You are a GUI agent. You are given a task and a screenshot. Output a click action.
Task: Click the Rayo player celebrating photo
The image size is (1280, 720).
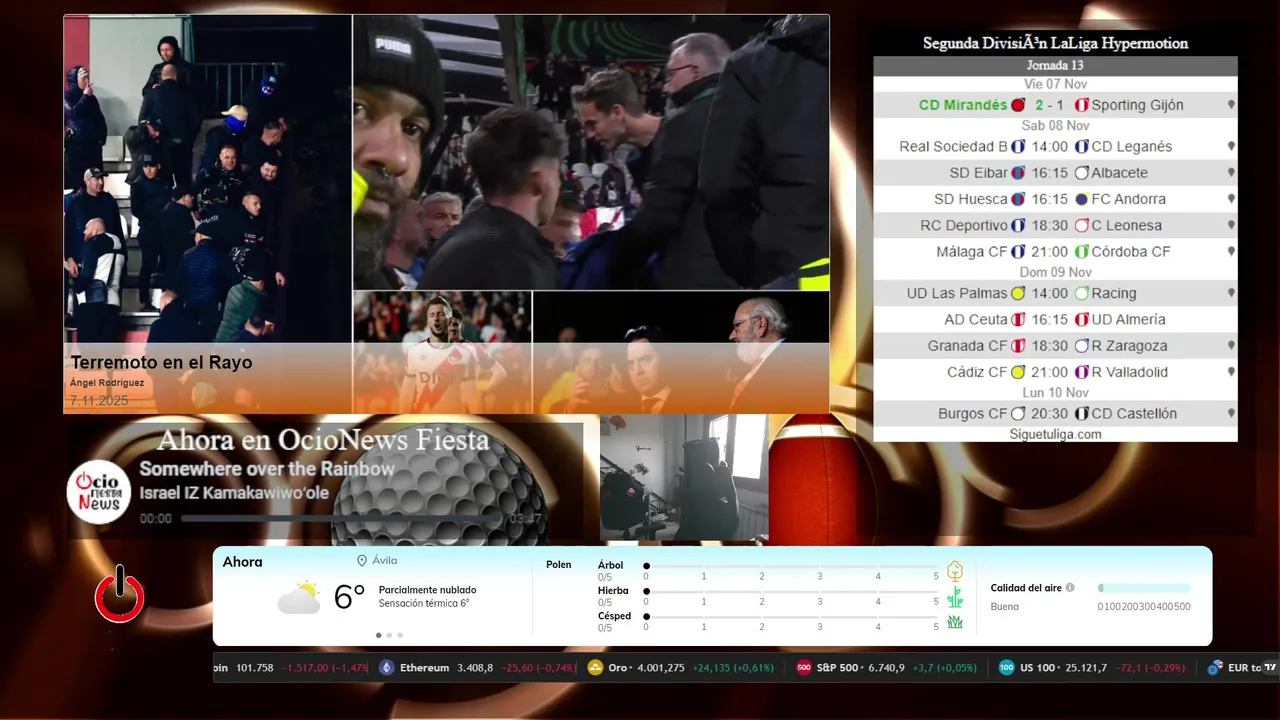pos(442,352)
